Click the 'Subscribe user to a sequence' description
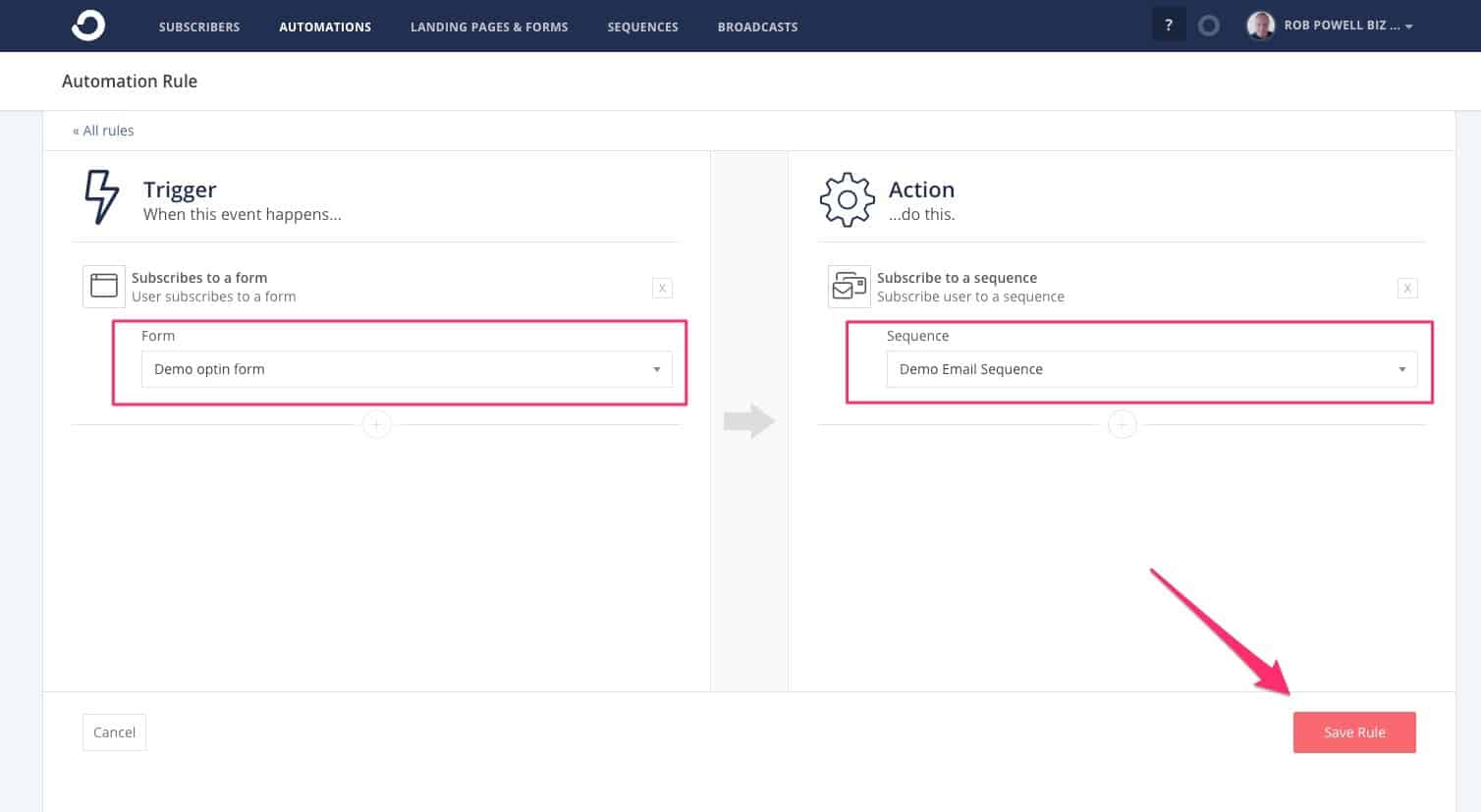 pyautogui.click(x=970, y=297)
